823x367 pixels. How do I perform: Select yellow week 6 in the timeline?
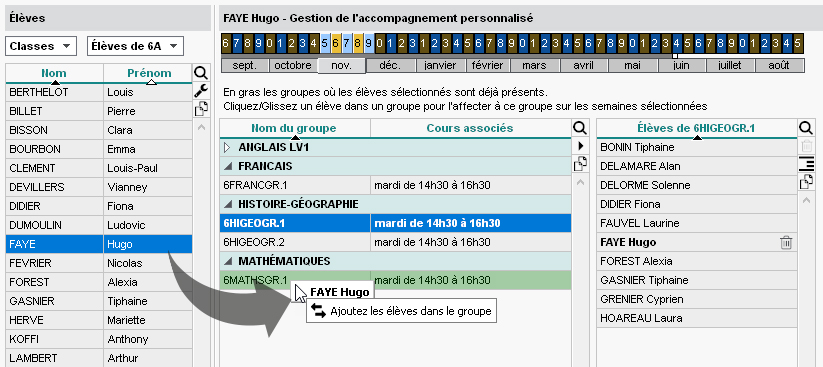[336, 43]
